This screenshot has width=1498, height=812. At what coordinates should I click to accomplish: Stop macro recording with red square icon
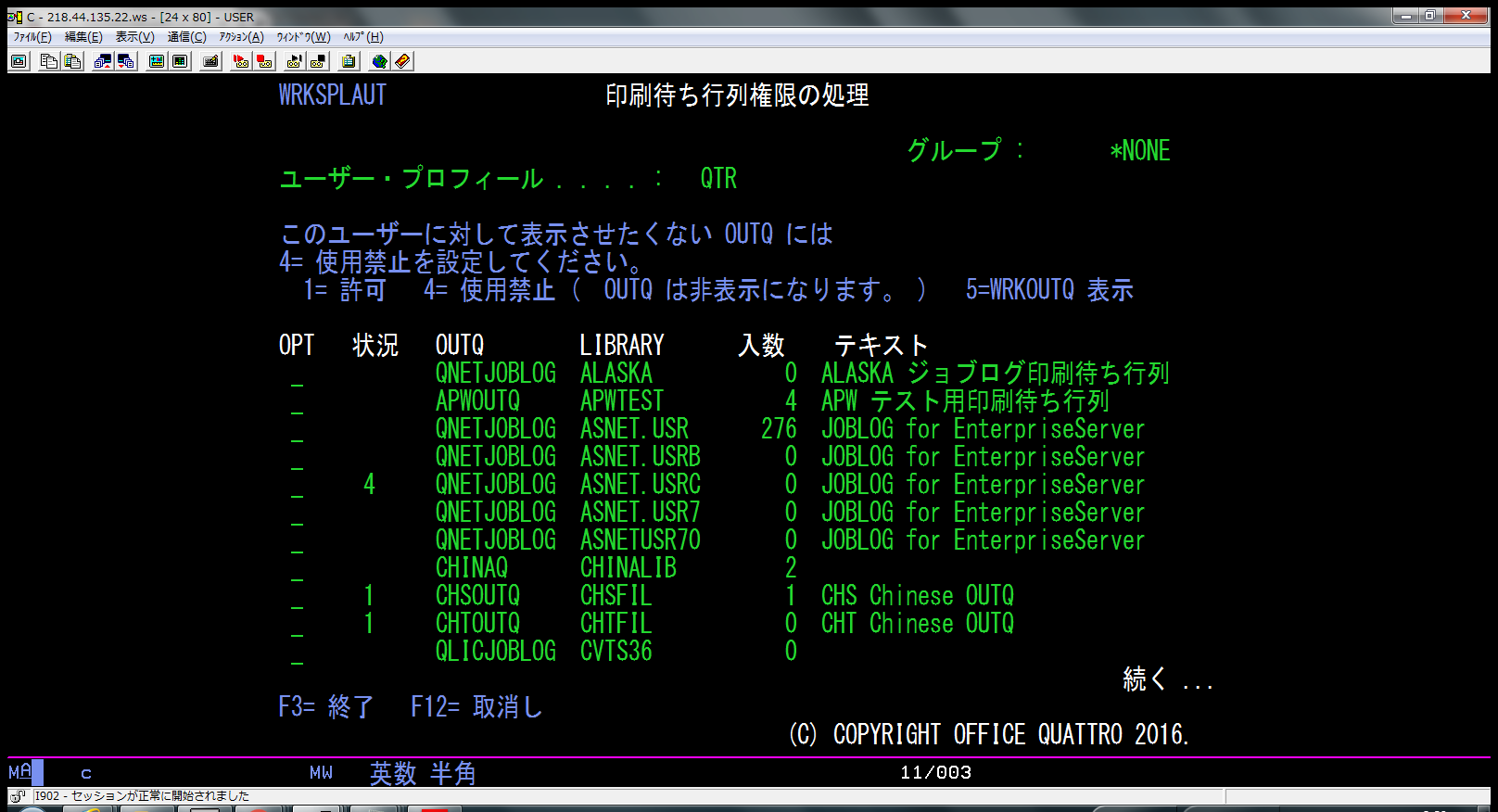pyautogui.click(x=264, y=61)
